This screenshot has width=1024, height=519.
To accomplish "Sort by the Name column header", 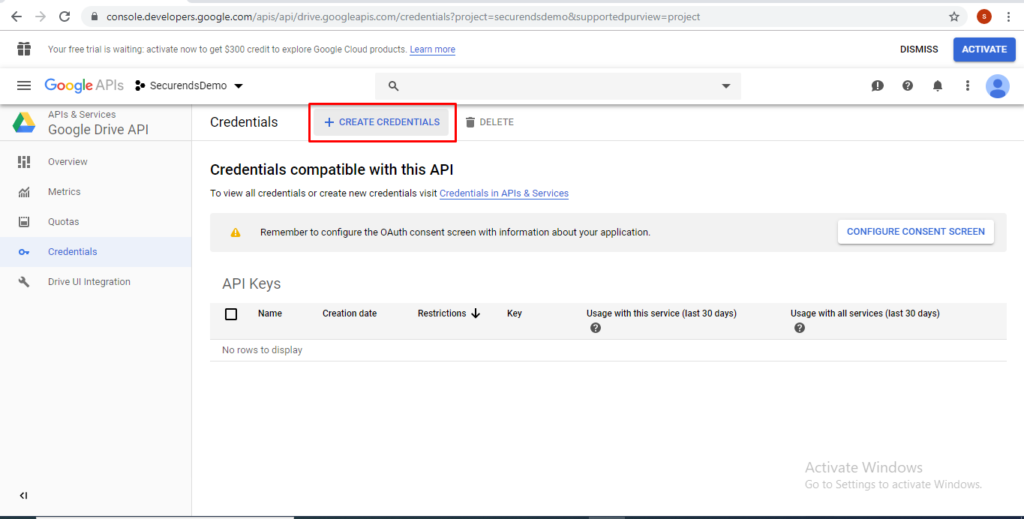I will [x=270, y=313].
